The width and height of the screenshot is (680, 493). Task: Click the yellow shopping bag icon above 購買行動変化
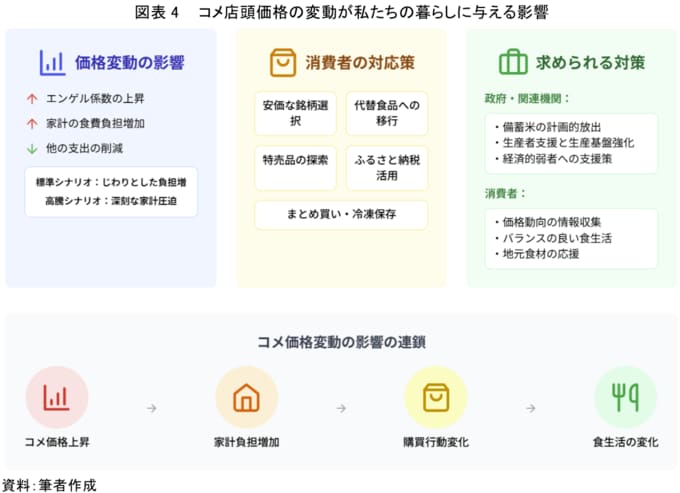(436, 397)
